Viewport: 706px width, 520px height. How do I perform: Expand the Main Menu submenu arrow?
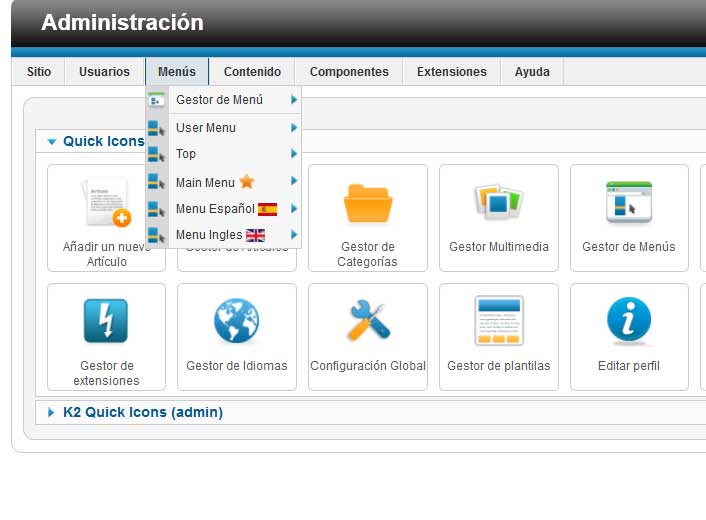[x=294, y=181]
